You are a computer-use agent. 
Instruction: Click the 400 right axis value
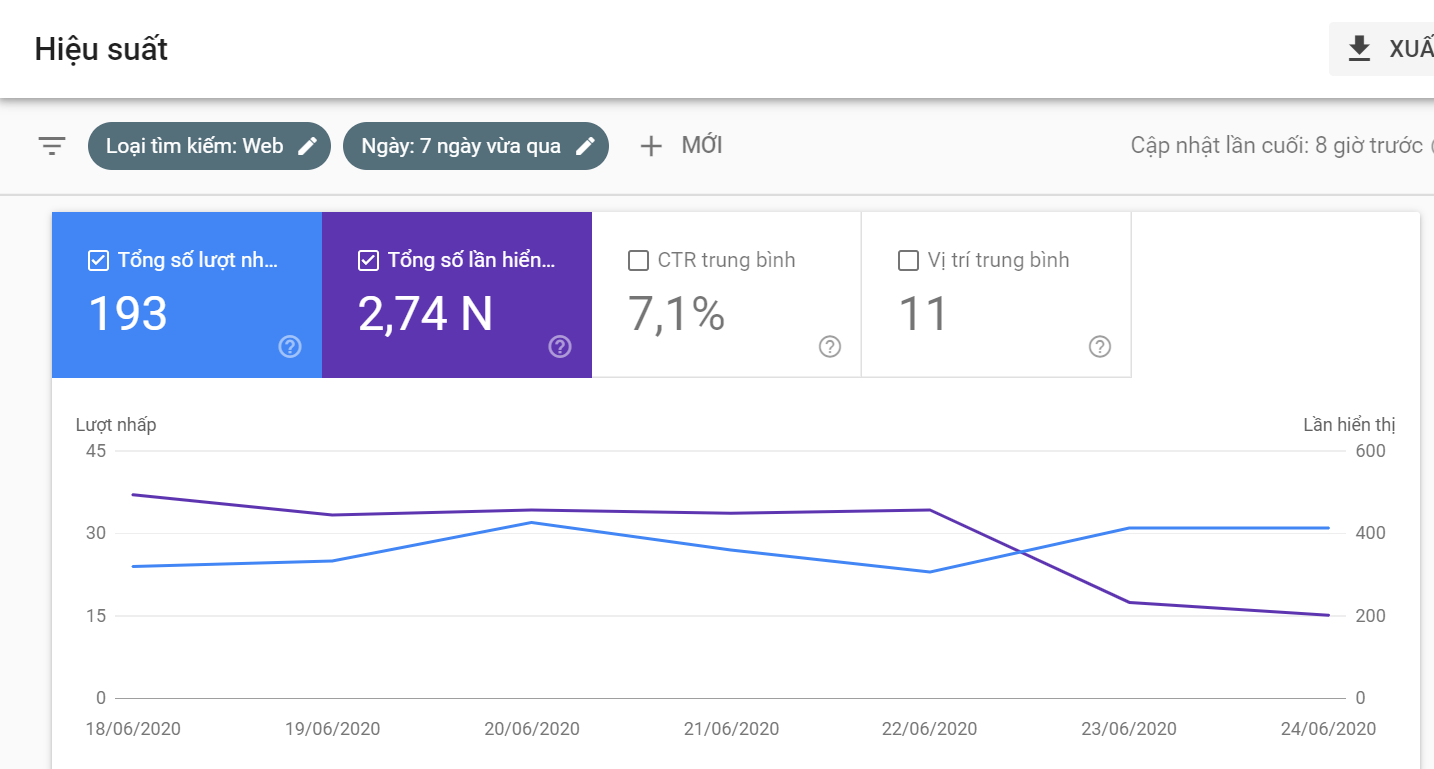tap(1371, 533)
